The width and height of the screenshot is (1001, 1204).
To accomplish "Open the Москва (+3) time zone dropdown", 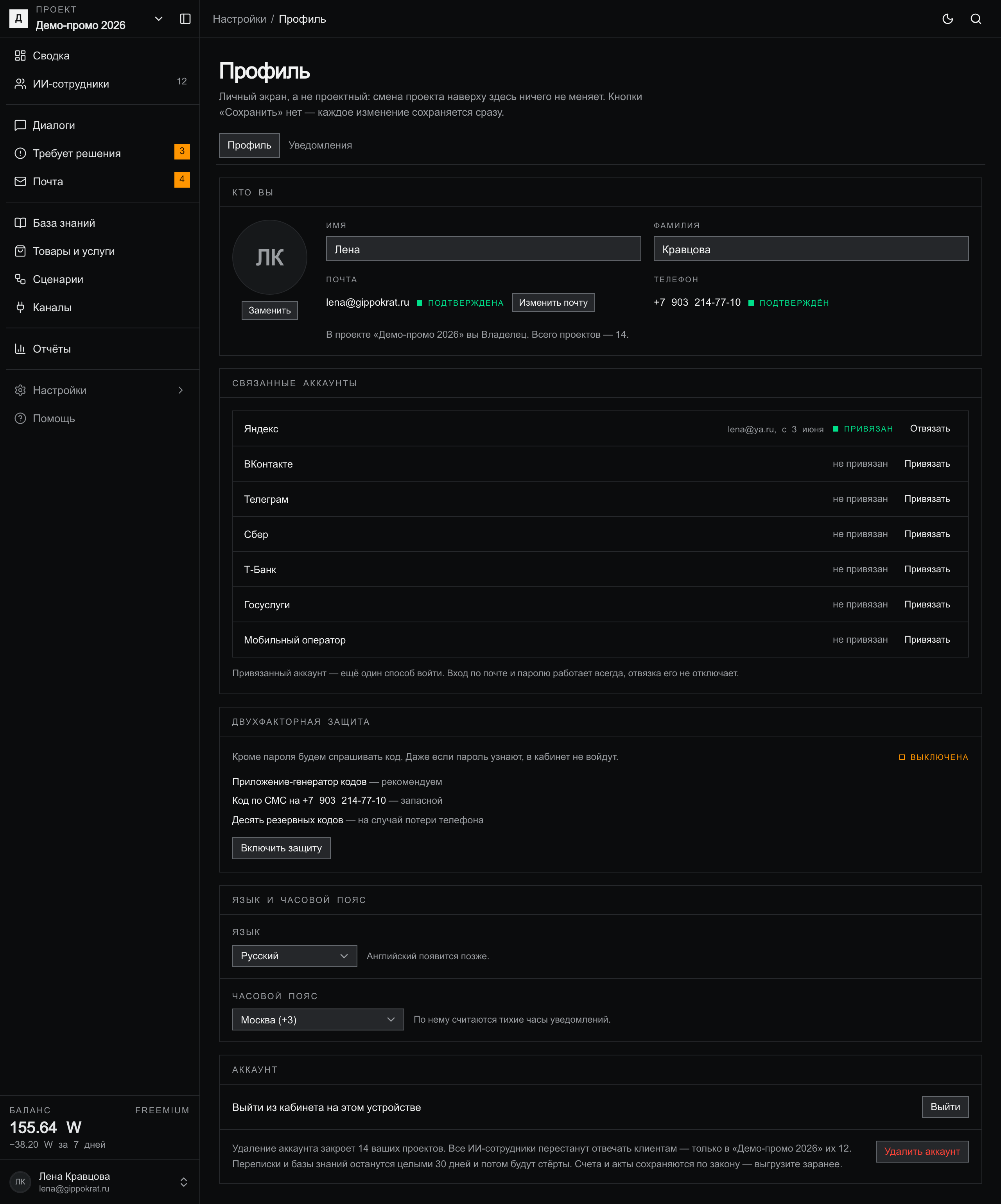I will tap(318, 1019).
